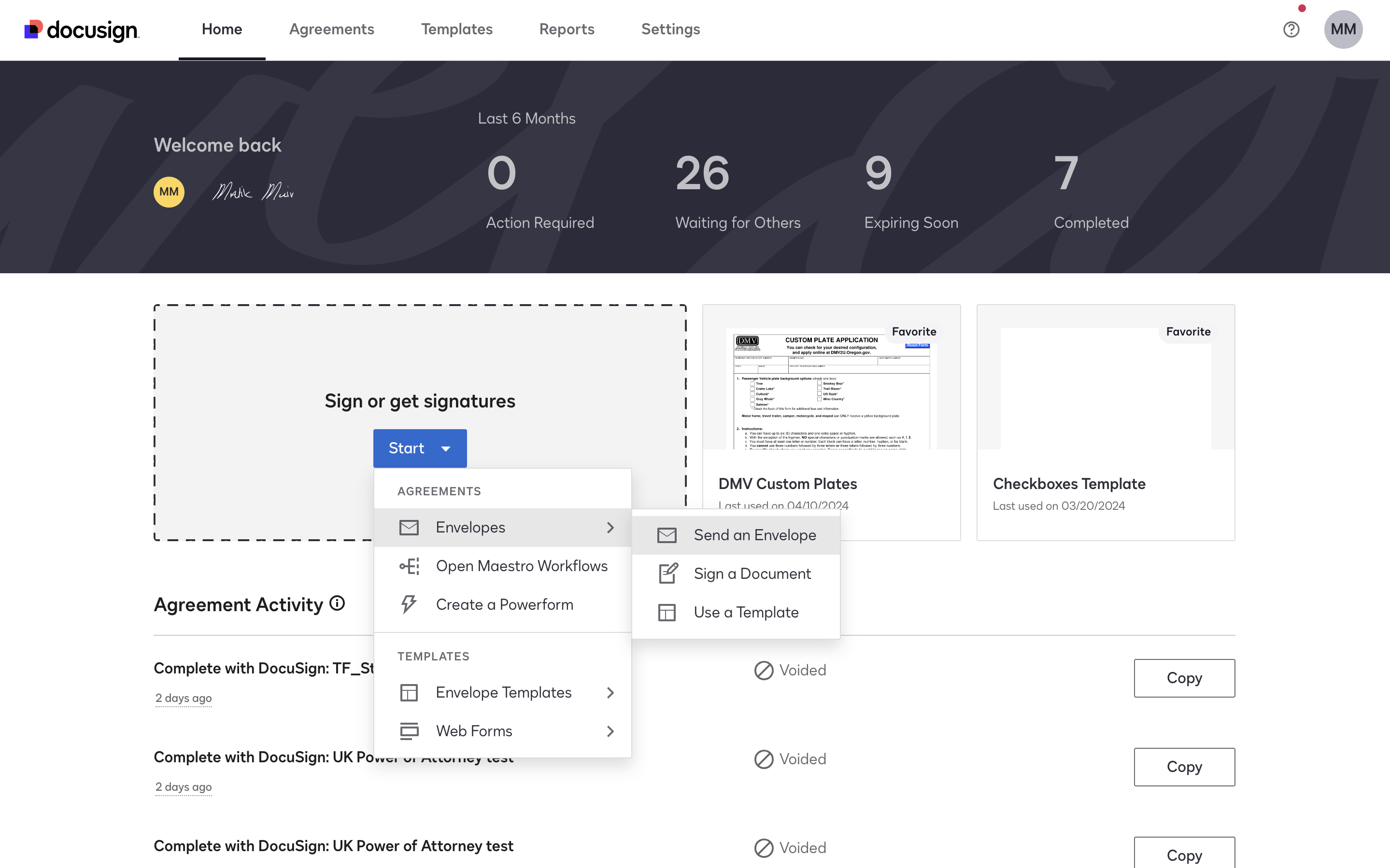Expand the Web Forms submenu chevron

[610, 731]
